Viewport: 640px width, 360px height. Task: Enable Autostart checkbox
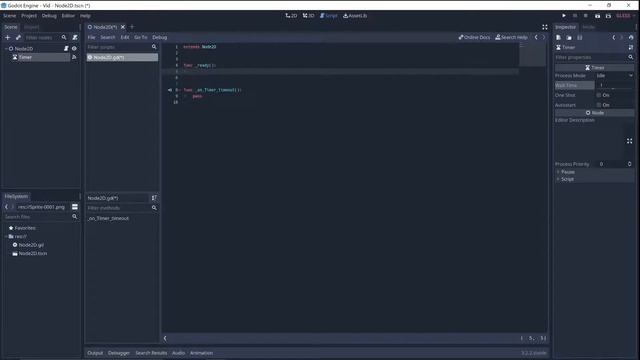tap(599, 105)
